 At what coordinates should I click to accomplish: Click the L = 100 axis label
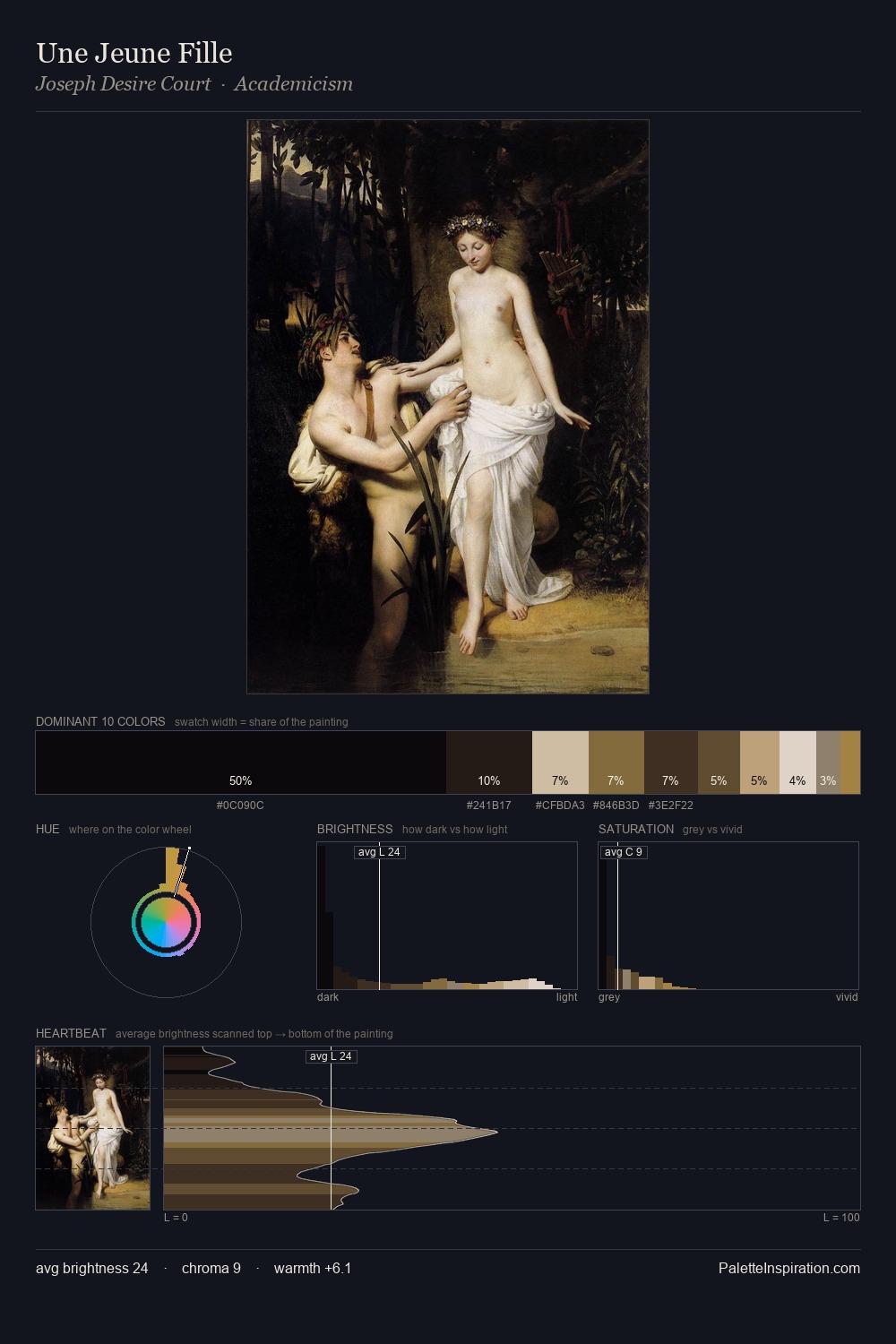841,1218
